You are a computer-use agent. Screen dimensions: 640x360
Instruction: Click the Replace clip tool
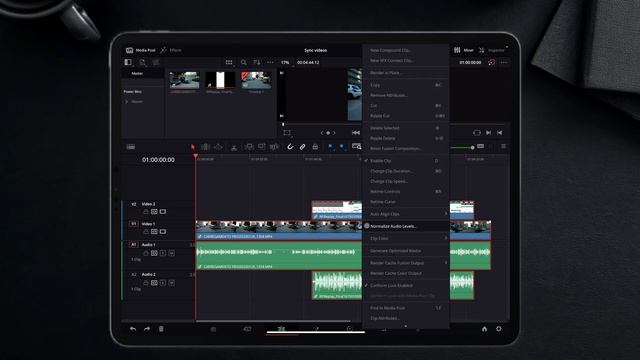(x=274, y=147)
